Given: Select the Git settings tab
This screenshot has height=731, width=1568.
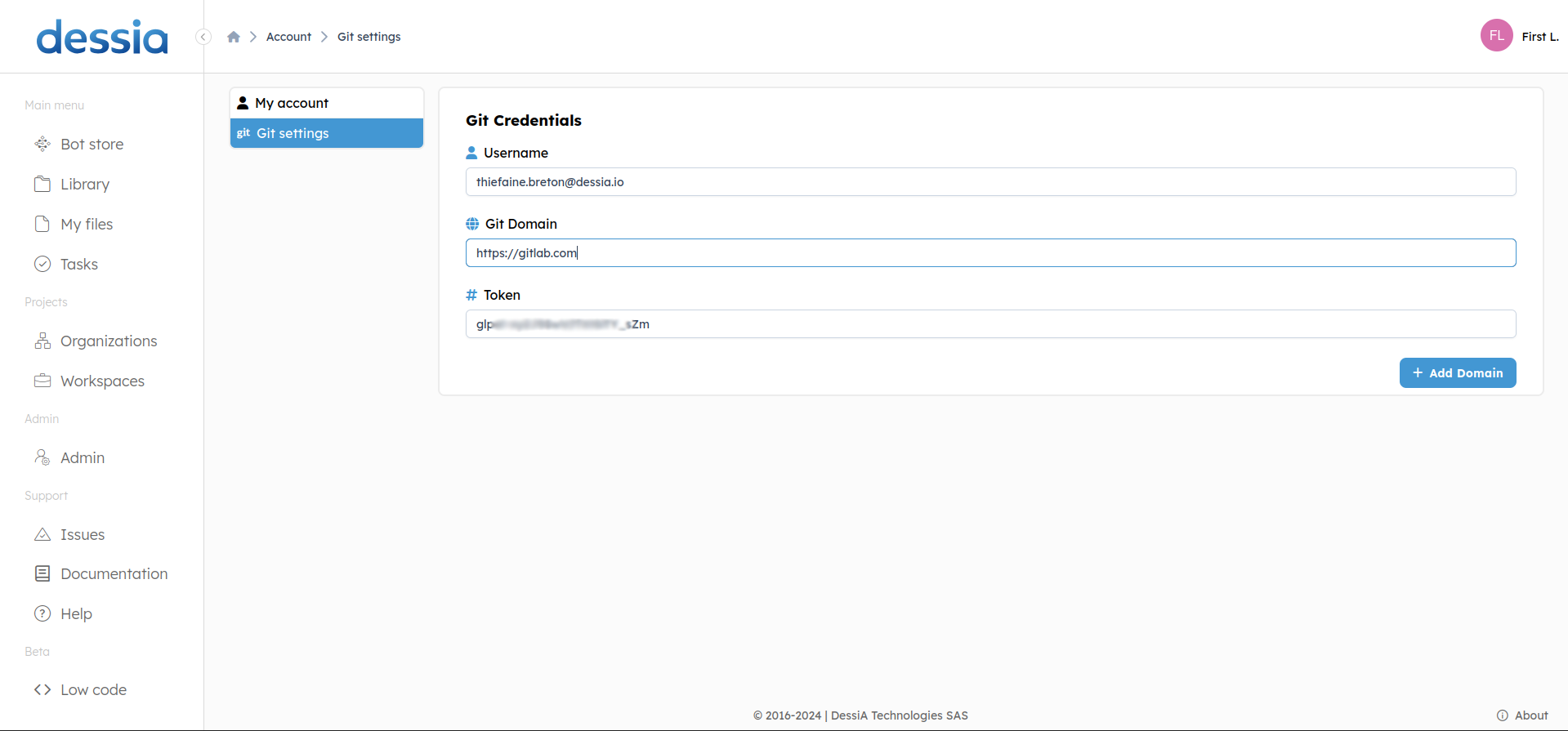Looking at the screenshot, I should coord(327,133).
